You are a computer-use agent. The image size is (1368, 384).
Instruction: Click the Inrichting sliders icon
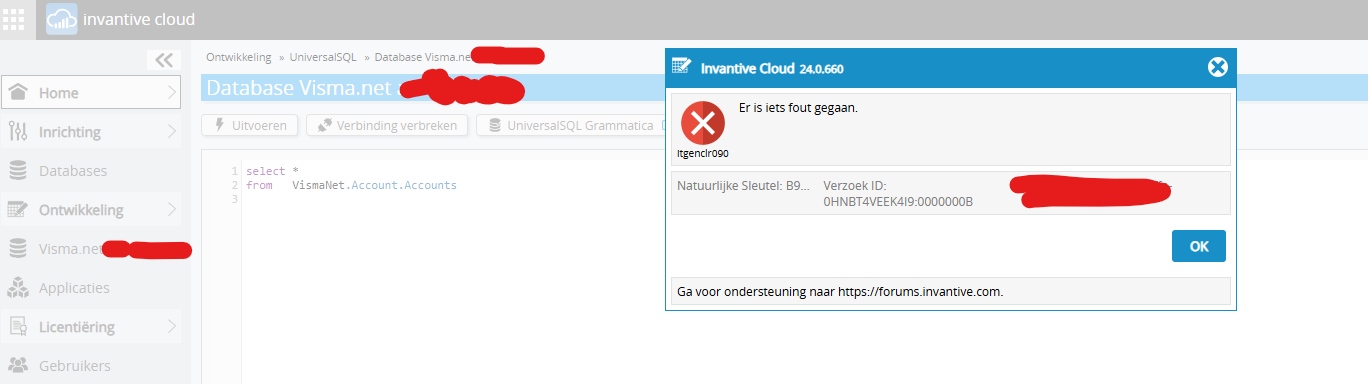(18, 131)
